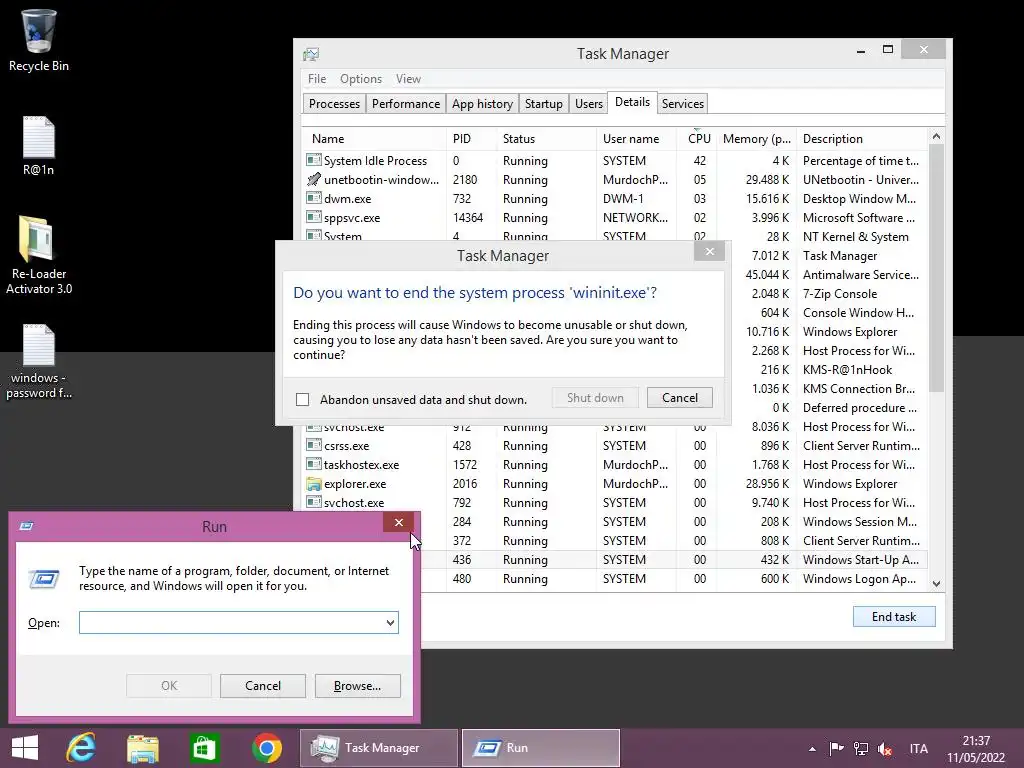1024x768 pixels.
Task: Click Browse... in the Run dialog
Action: tap(357, 686)
